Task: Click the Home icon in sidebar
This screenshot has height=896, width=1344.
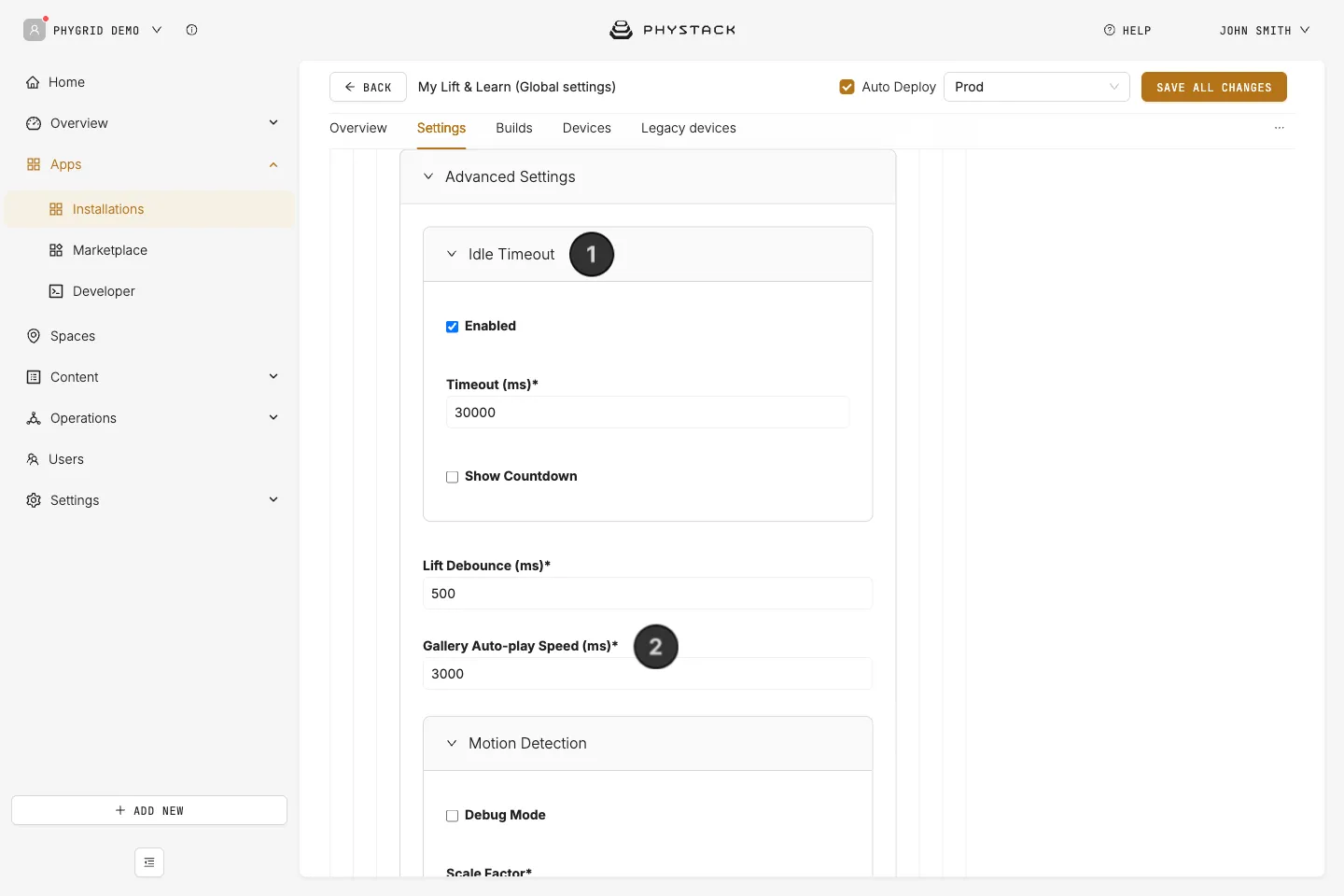Action: [33, 82]
